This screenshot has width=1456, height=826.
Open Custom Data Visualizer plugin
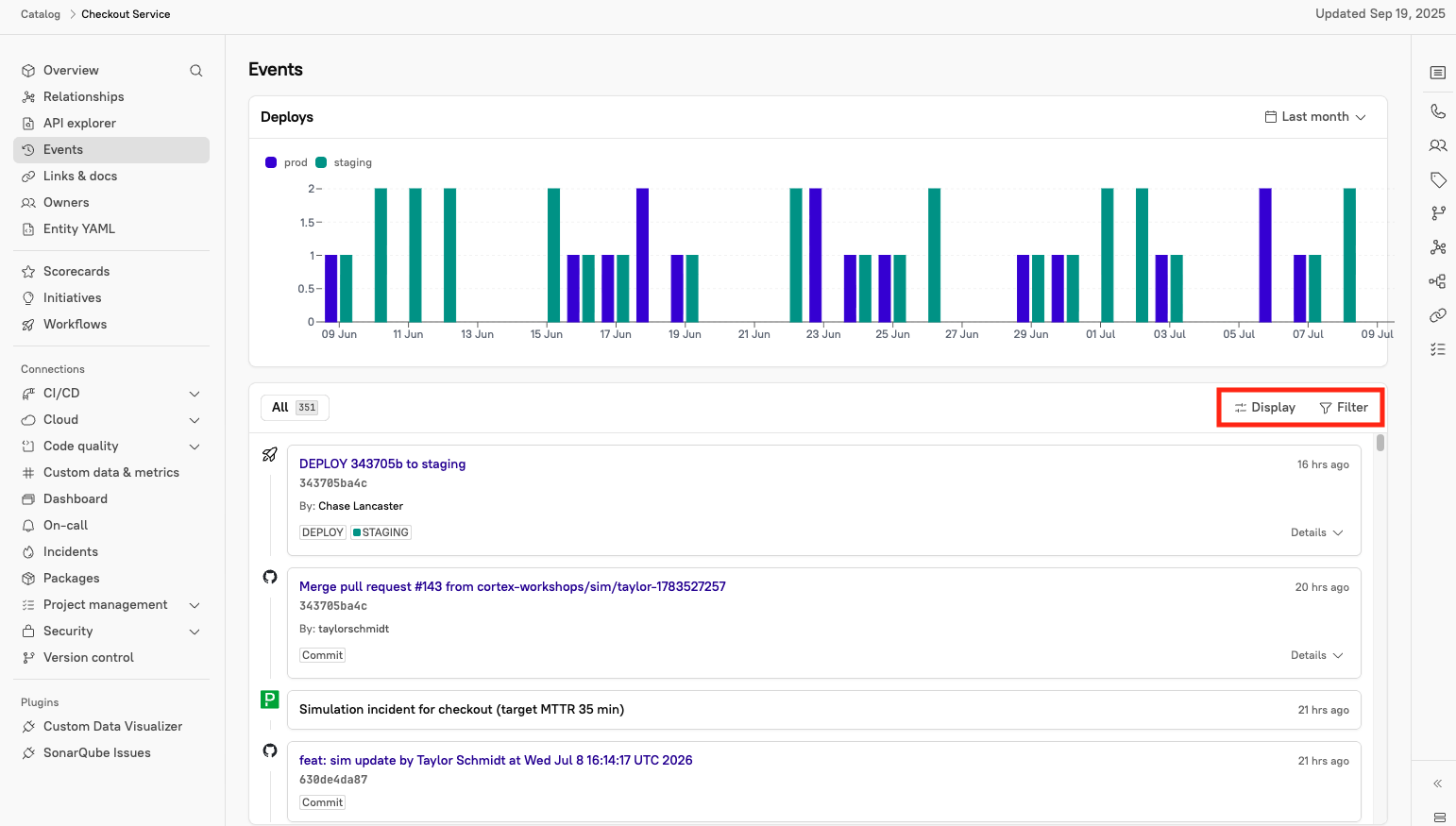[x=111, y=727]
